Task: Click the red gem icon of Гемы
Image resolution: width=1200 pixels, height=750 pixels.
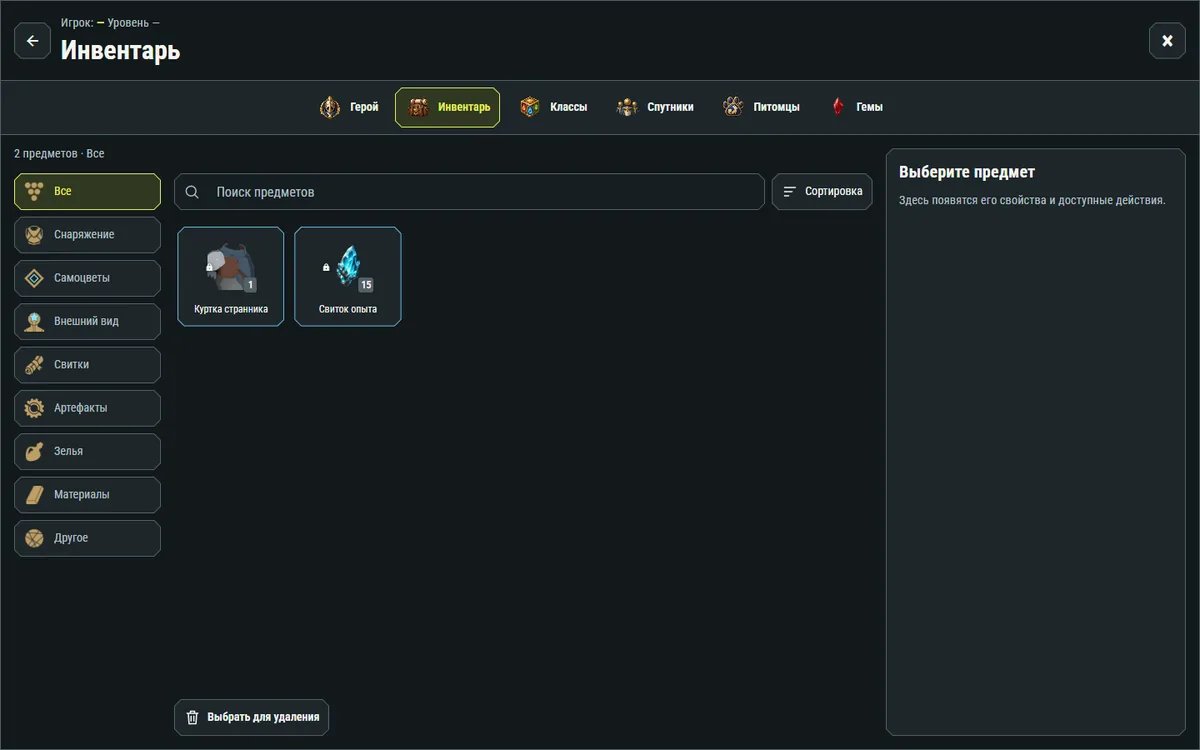Action: [x=838, y=107]
